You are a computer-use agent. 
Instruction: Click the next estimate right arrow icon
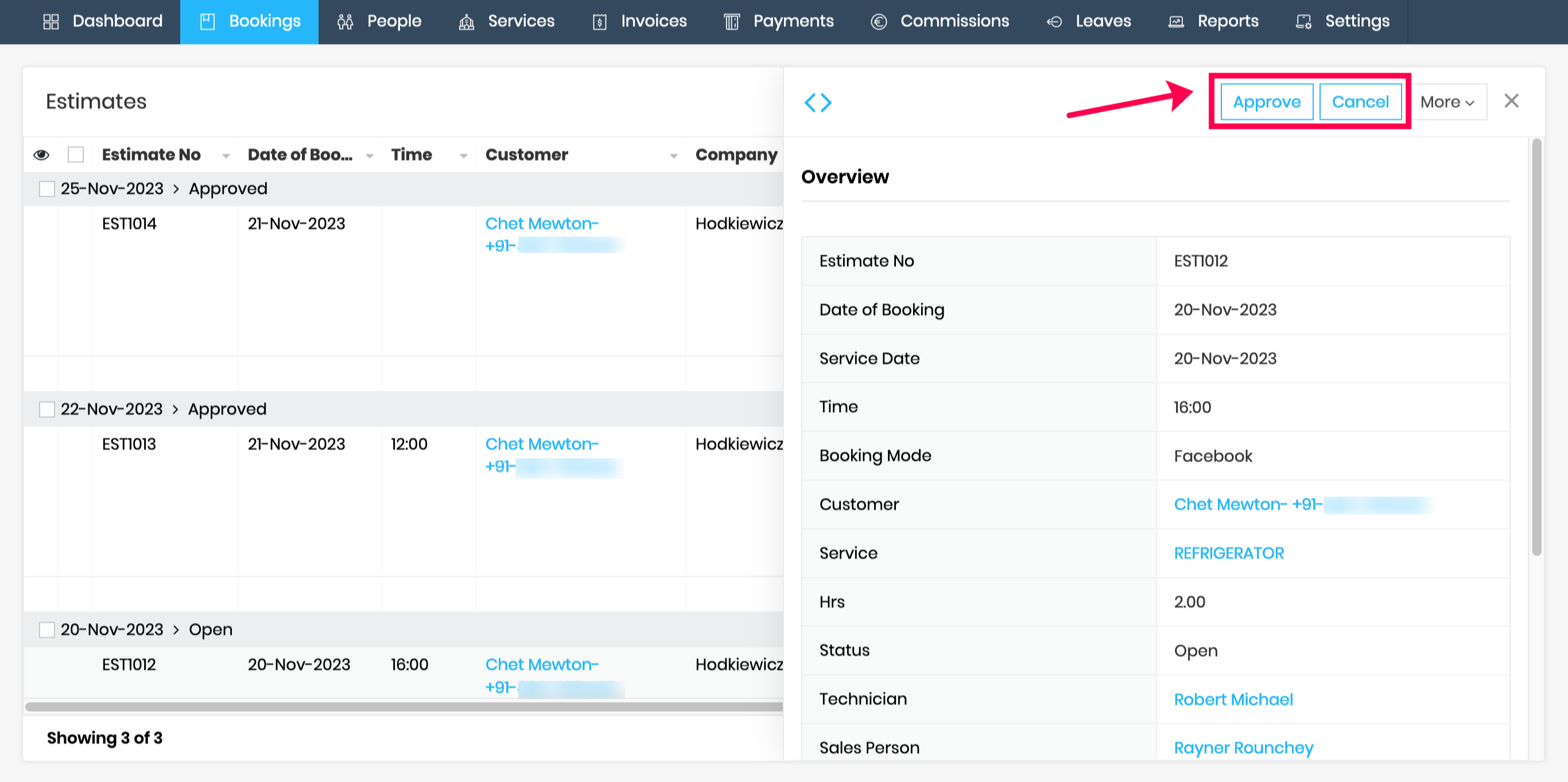826,102
